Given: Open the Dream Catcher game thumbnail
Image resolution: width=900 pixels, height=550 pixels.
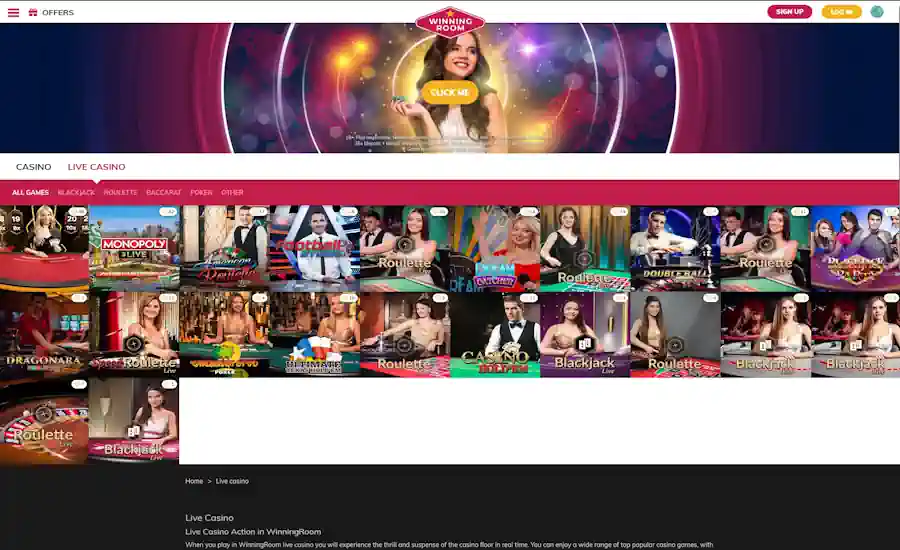Looking at the screenshot, I should (x=495, y=248).
